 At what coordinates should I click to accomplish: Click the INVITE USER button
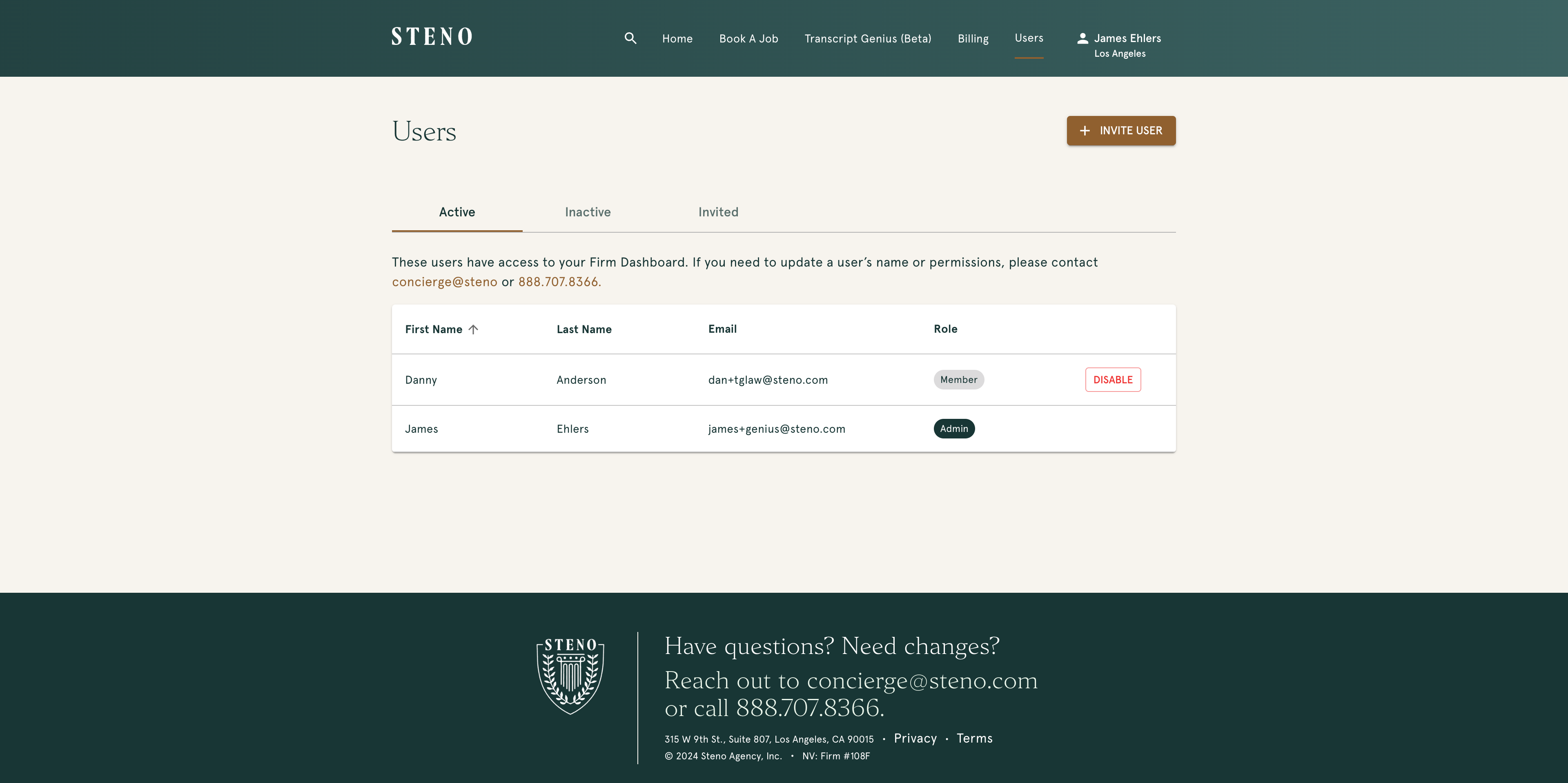tap(1121, 130)
